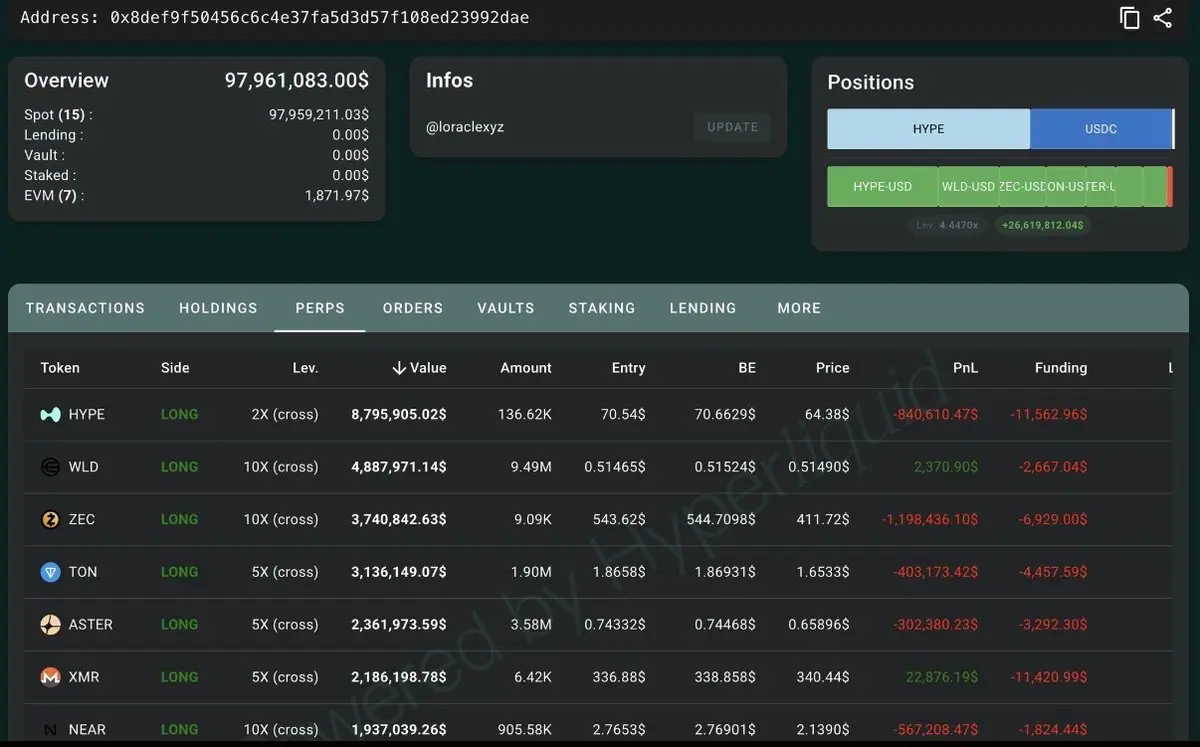Viewport: 1200px width, 747px height.
Task: Click the TON token logo icon
Action: click(50, 572)
